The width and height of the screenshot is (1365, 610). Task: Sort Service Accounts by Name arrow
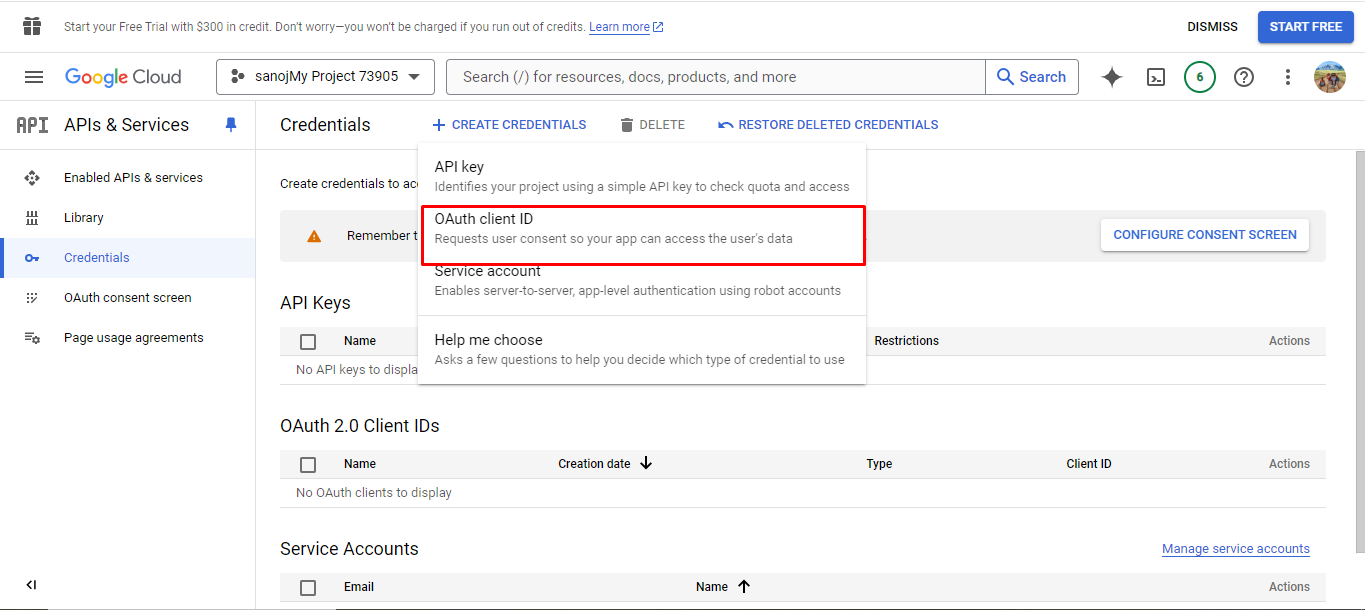(x=744, y=587)
